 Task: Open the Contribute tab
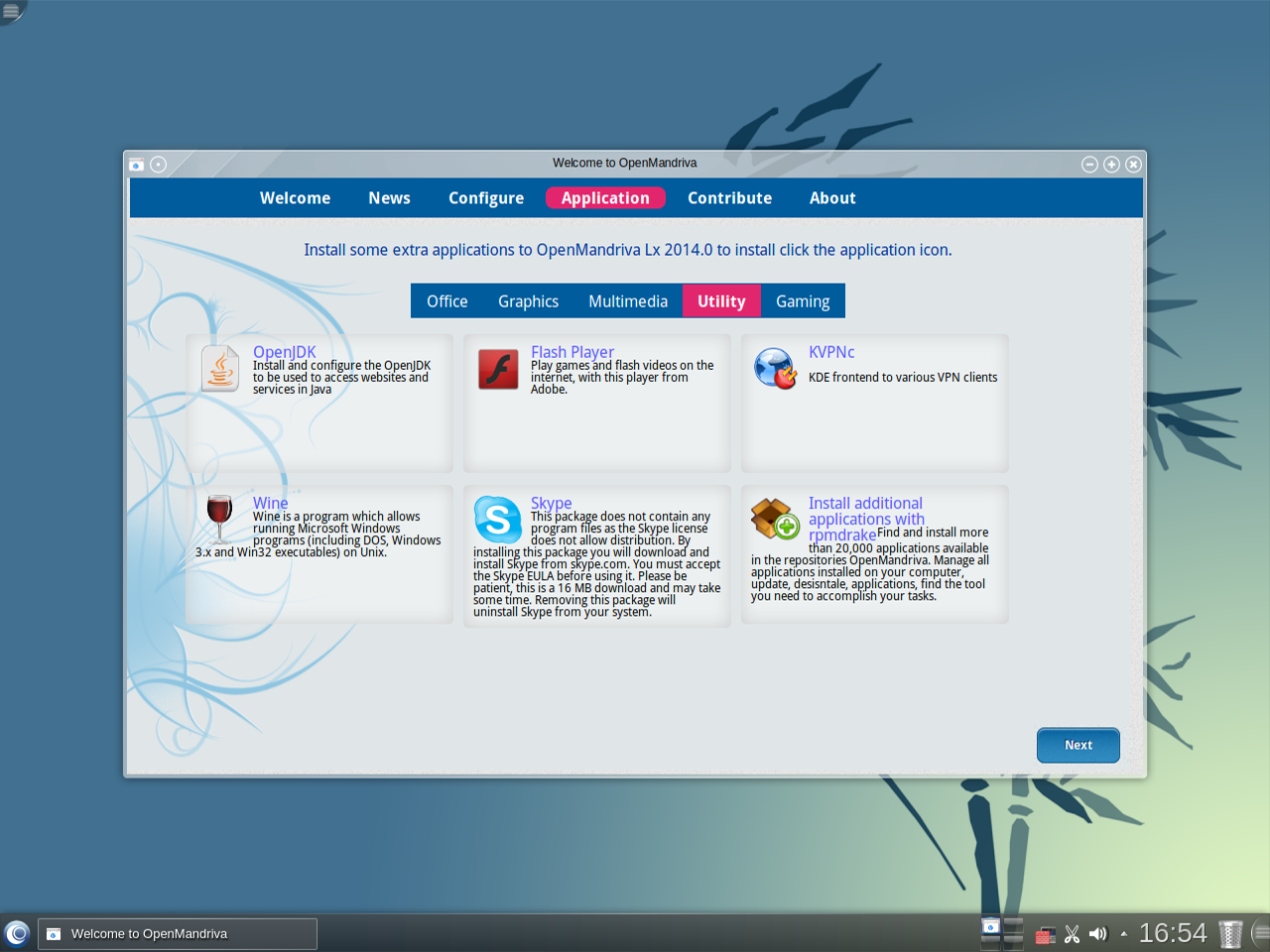pos(729,198)
